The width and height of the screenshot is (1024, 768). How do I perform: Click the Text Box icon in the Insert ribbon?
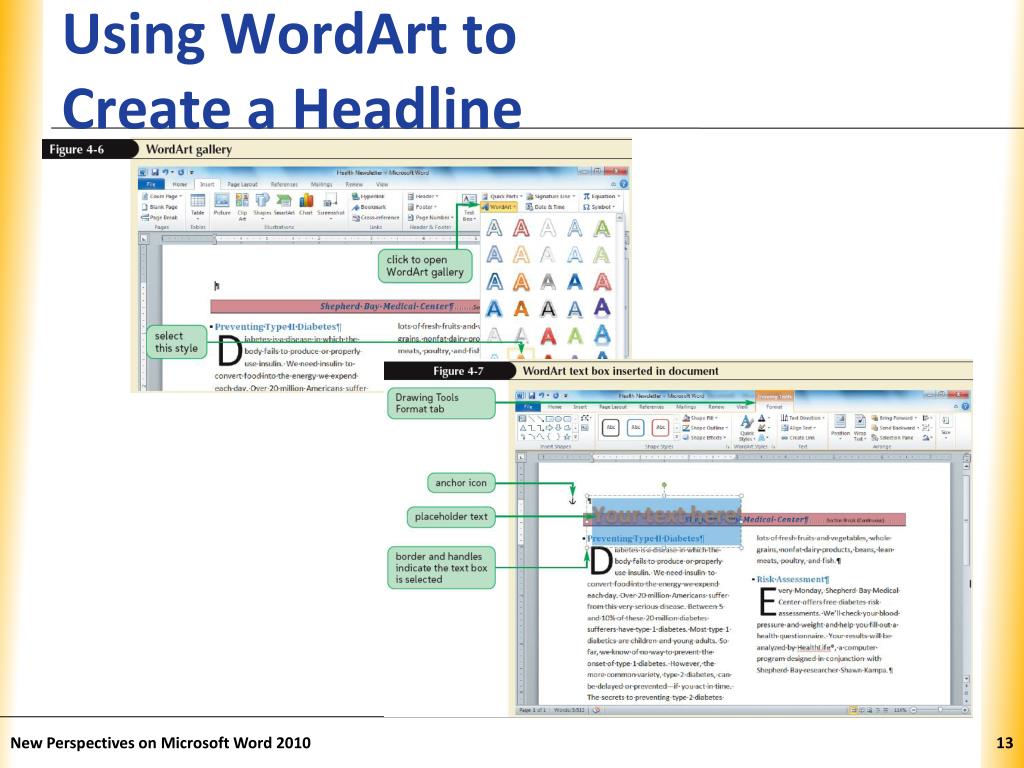click(469, 206)
